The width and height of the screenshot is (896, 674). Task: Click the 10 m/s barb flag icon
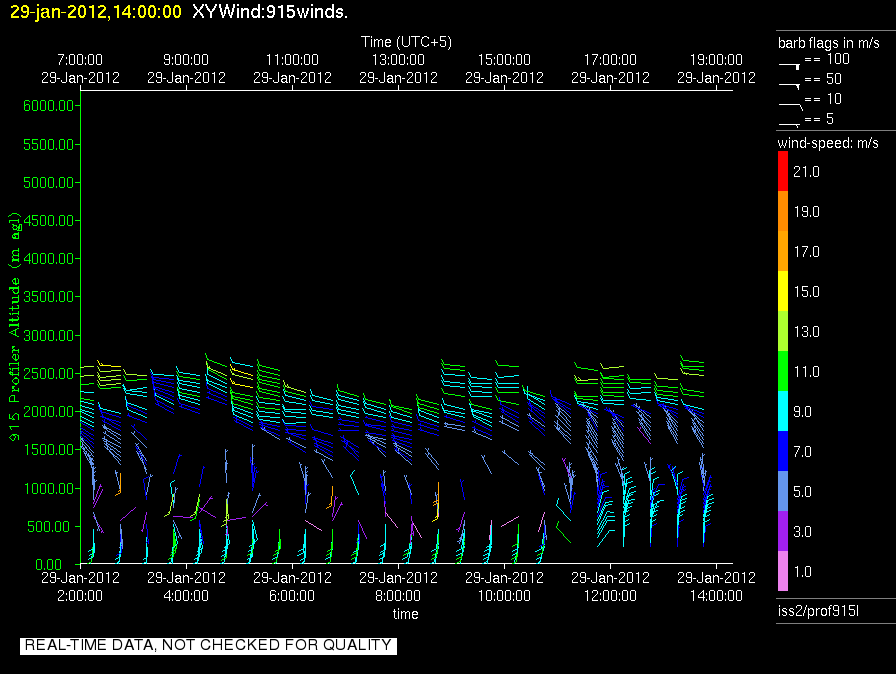click(x=789, y=101)
